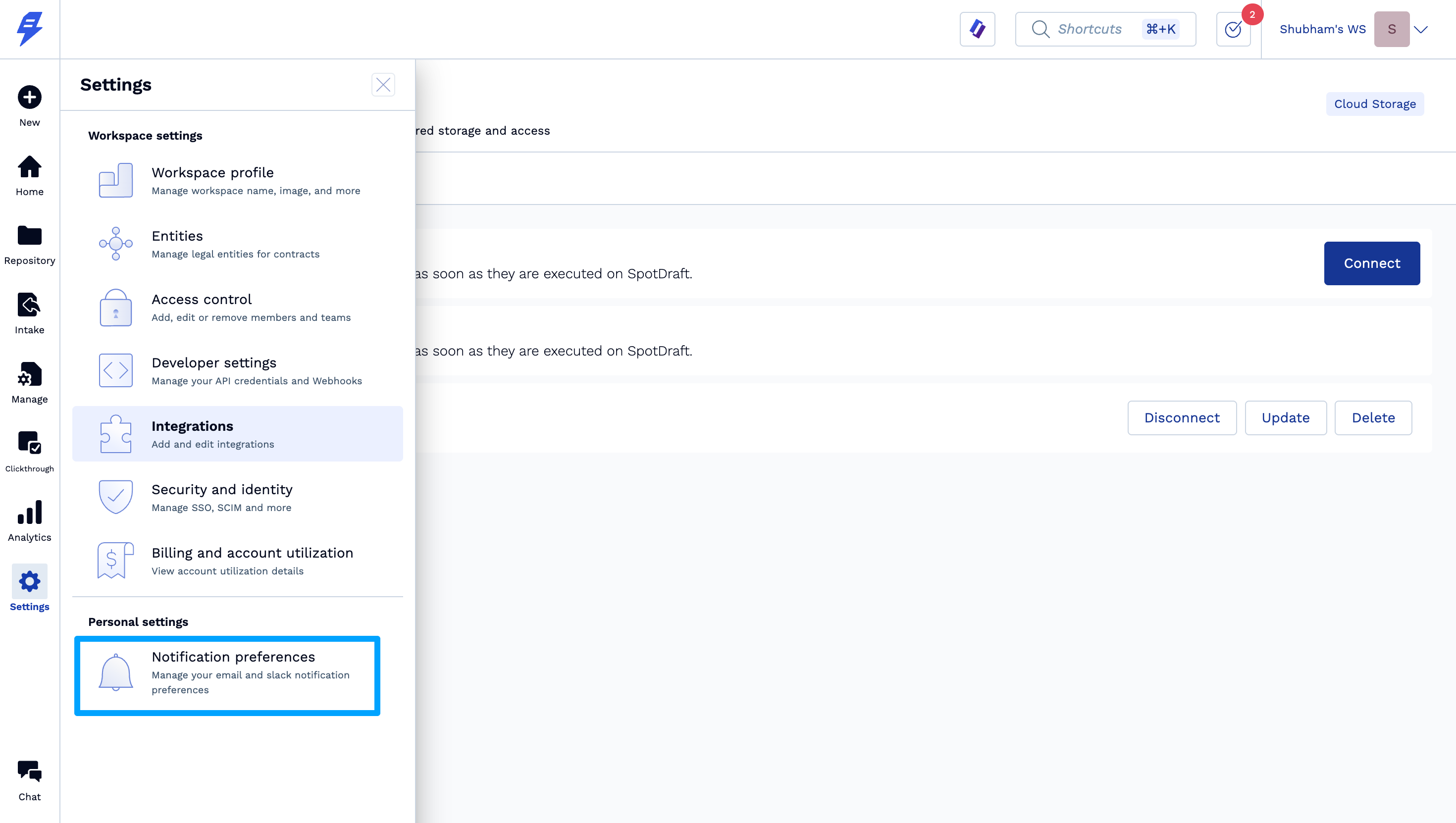Click the tasks checkmark notification icon

[x=1233, y=29]
